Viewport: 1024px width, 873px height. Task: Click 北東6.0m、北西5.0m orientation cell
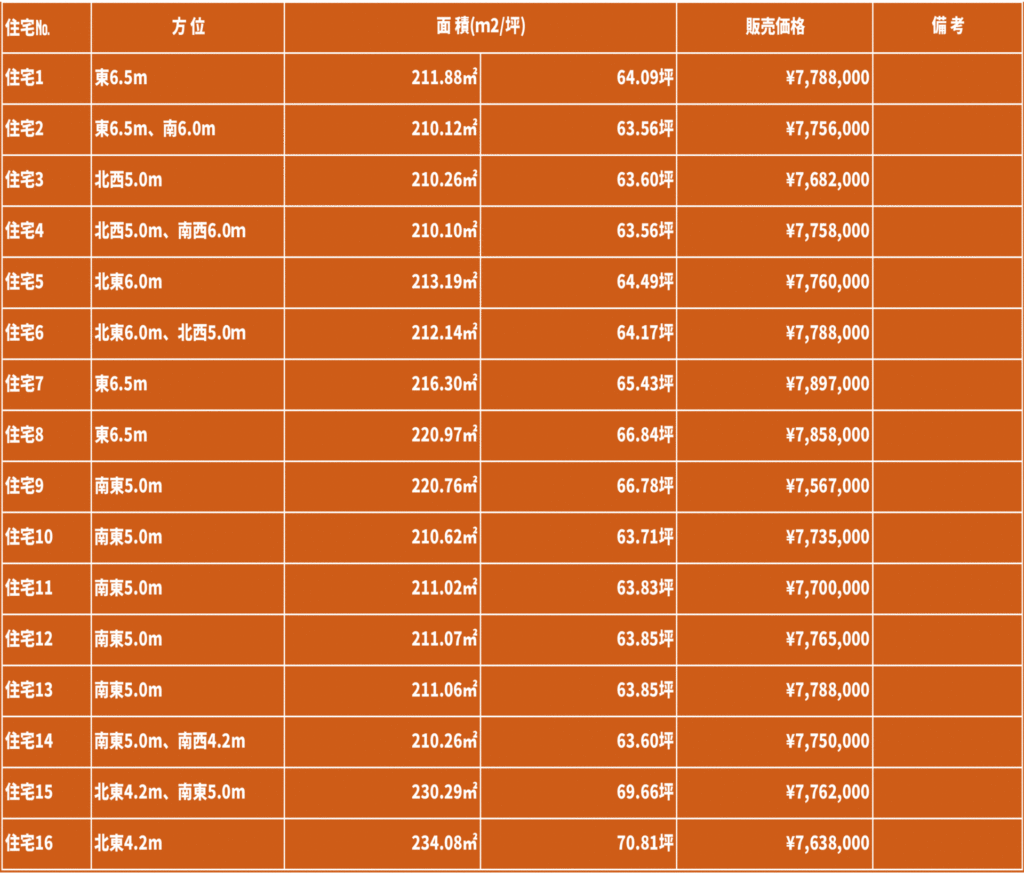pos(188,333)
